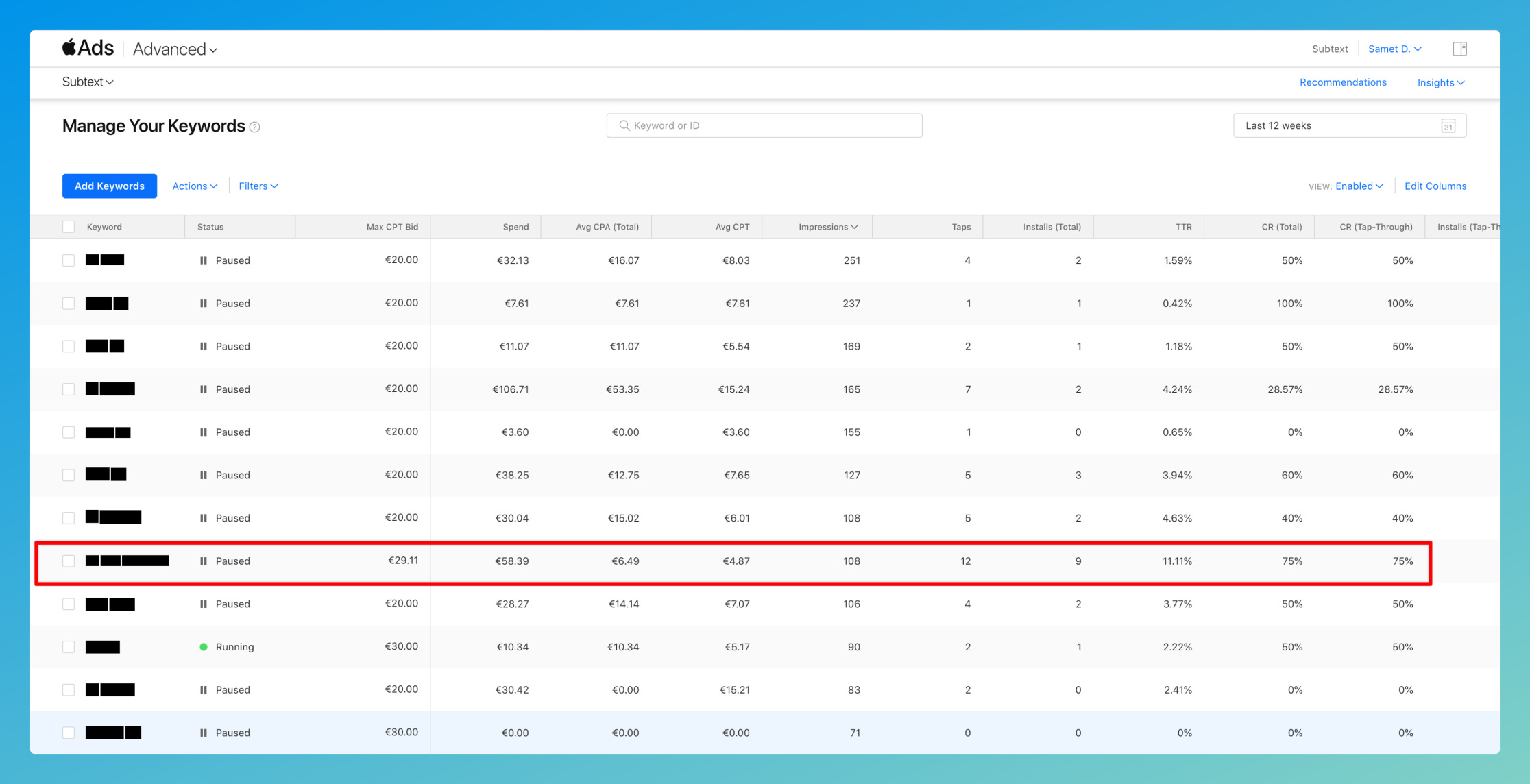The width and height of the screenshot is (1530, 784).
Task: Toggle the select-all checkbox in the table header
Action: pyautogui.click(x=69, y=227)
